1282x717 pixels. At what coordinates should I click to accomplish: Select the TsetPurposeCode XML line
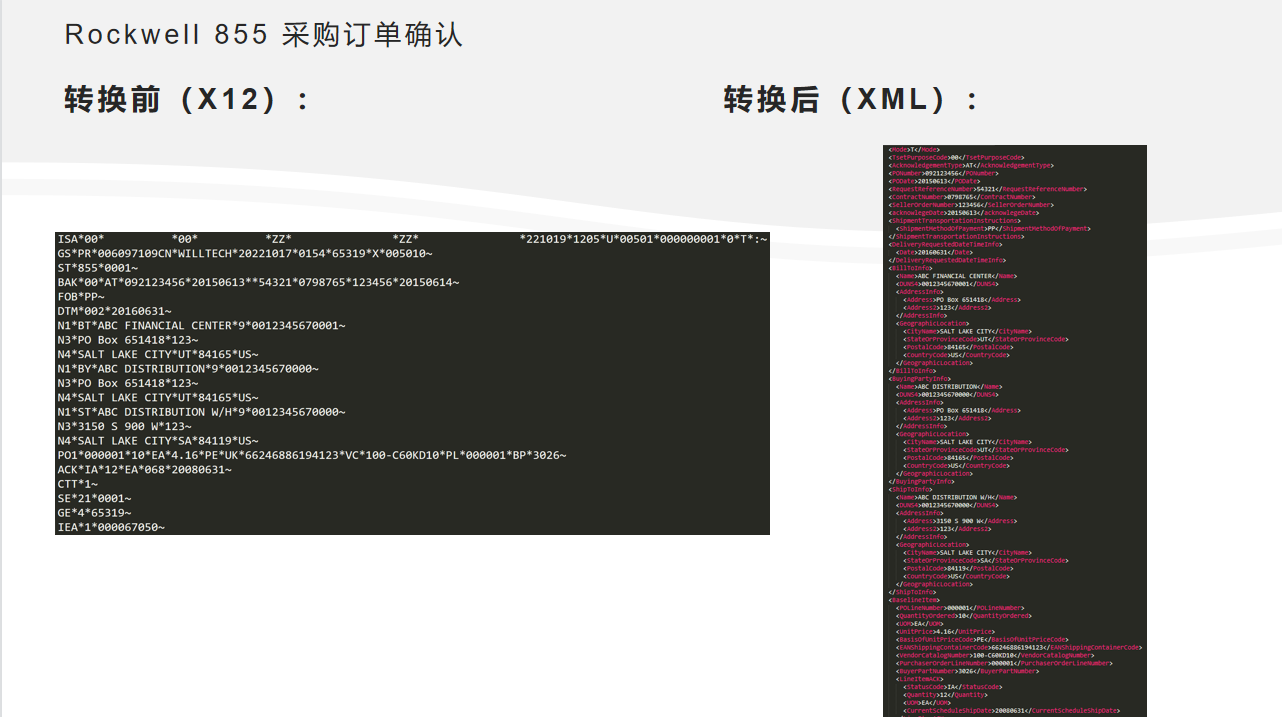[956, 157]
